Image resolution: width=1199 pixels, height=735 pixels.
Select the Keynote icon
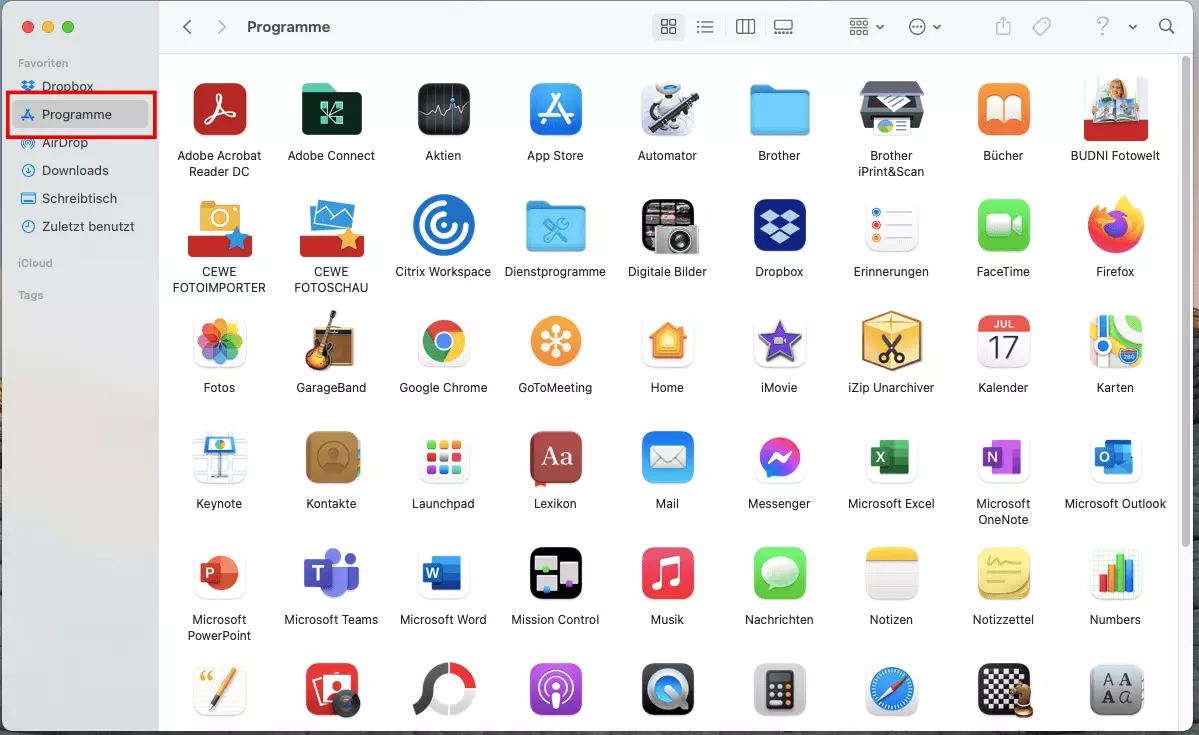pyautogui.click(x=219, y=458)
